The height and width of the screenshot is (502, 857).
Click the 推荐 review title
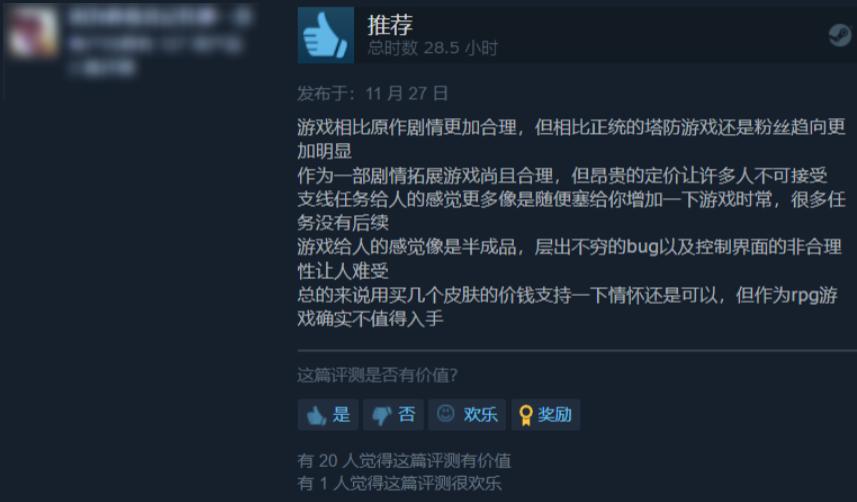tap(390, 25)
